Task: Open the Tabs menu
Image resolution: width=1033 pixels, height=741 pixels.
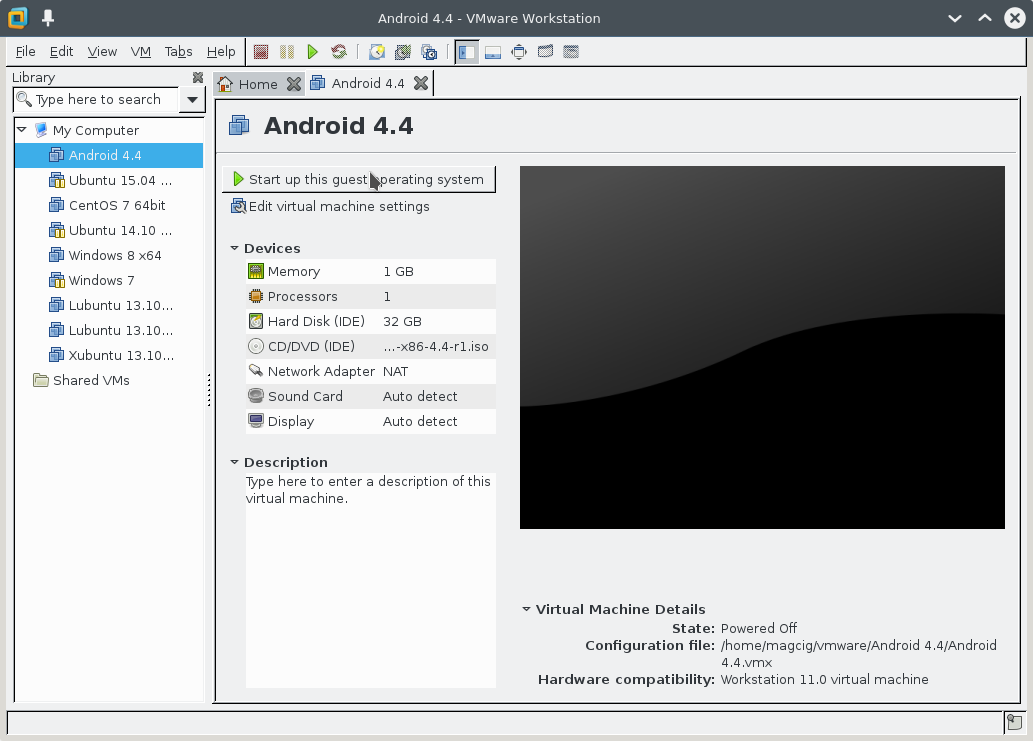Action: click(x=179, y=51)
